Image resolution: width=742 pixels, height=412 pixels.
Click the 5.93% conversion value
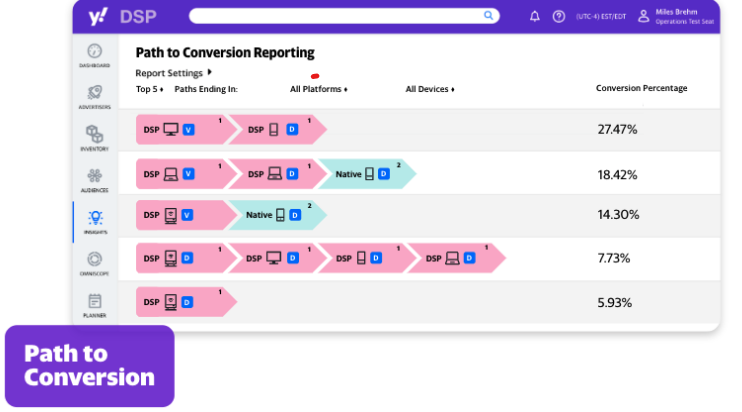point(614,303)
